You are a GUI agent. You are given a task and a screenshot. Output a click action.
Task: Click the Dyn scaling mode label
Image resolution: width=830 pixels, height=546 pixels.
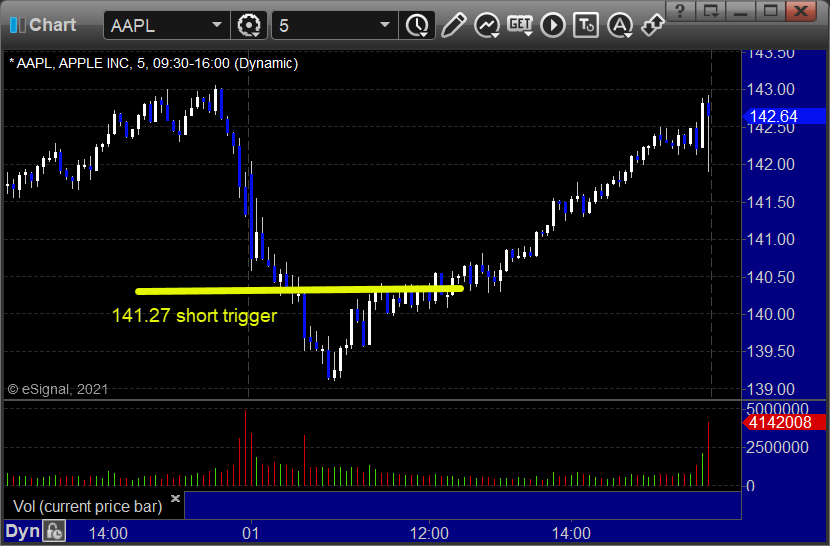(23, 531)
